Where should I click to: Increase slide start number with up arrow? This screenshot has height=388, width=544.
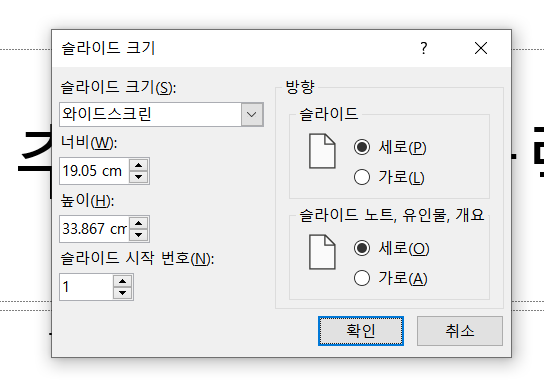pyautogui.click(x=122, y=281)
